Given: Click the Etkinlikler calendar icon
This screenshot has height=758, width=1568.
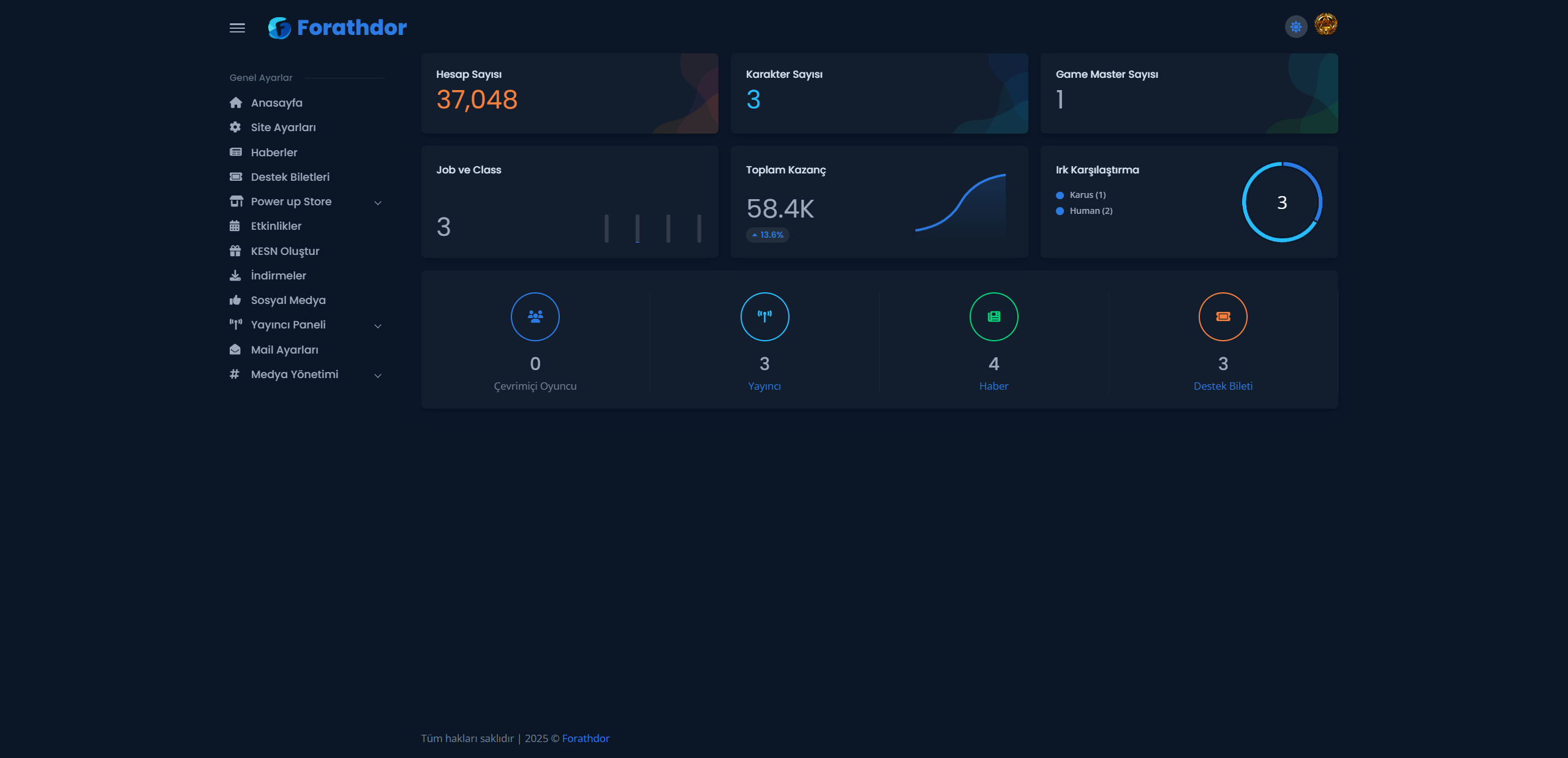Looking at the screenshot, I should coord(235,226).
